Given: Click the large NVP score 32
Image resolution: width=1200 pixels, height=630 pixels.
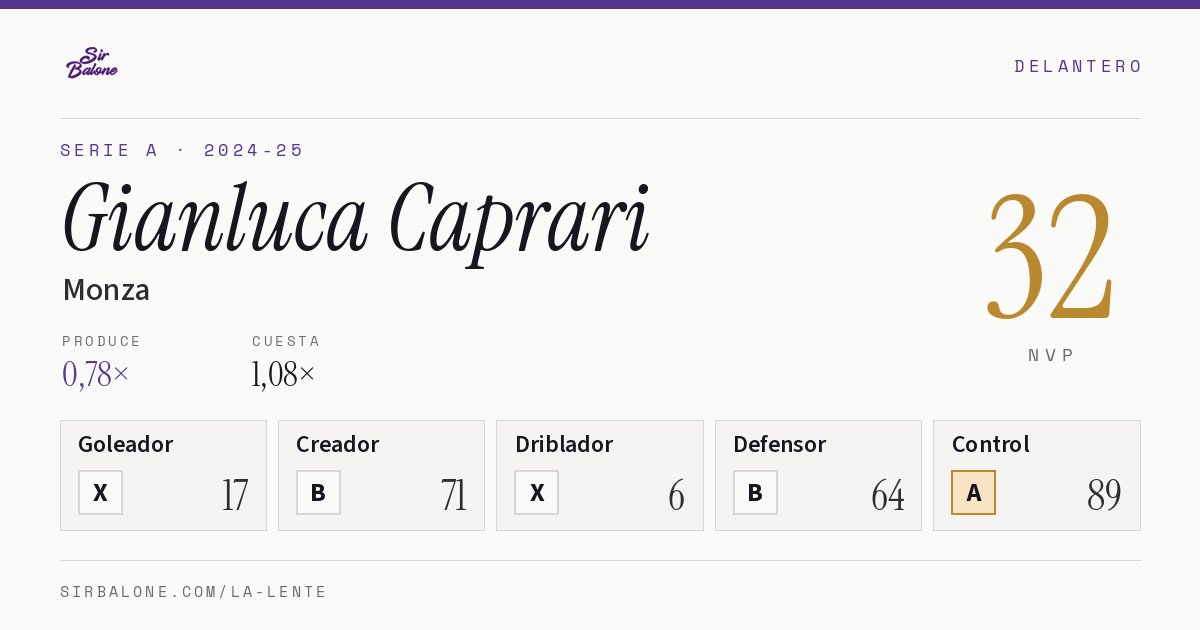Looking at the screenshot, I should pyautogui.click(x=1050, y=255).
